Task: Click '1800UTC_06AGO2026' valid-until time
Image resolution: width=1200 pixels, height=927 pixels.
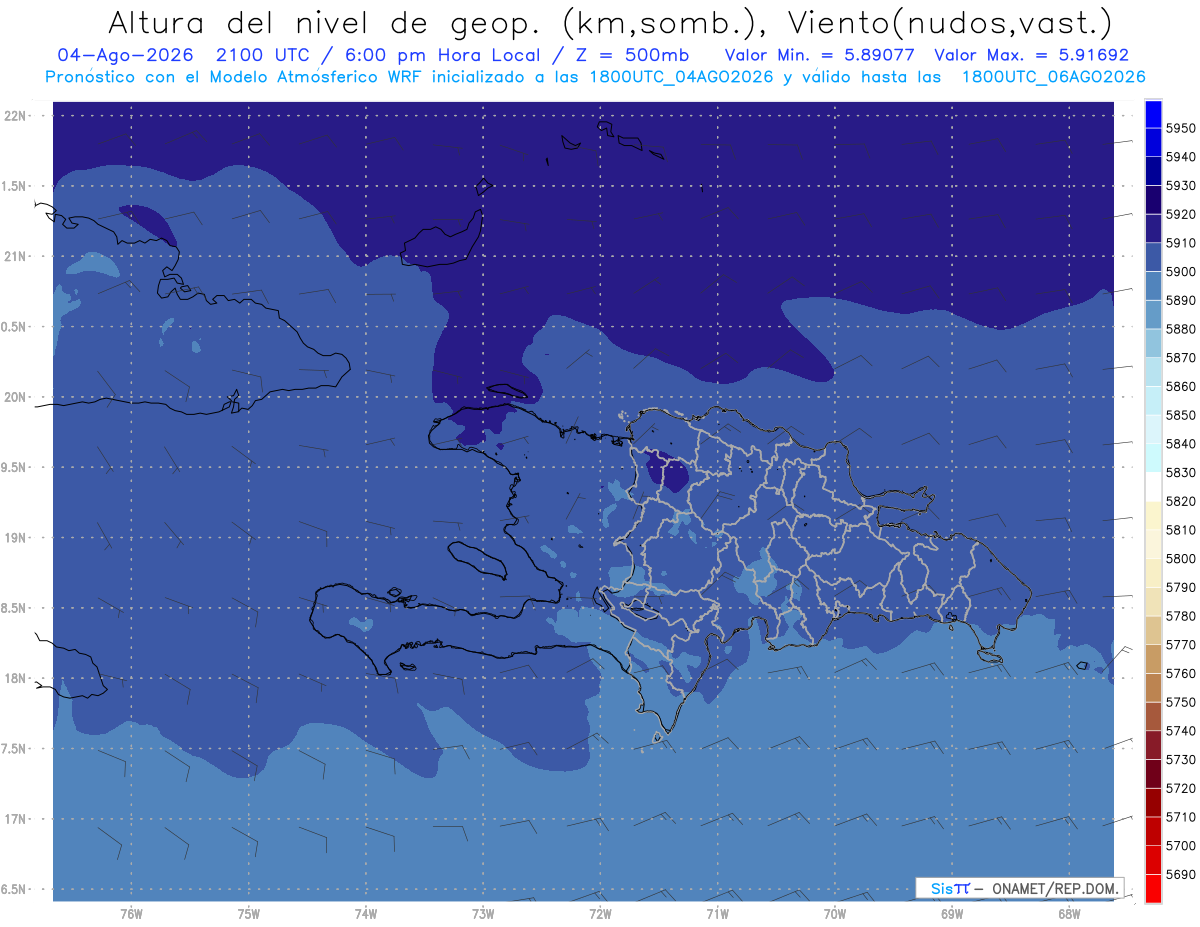Action: (x=1053, y=76)
